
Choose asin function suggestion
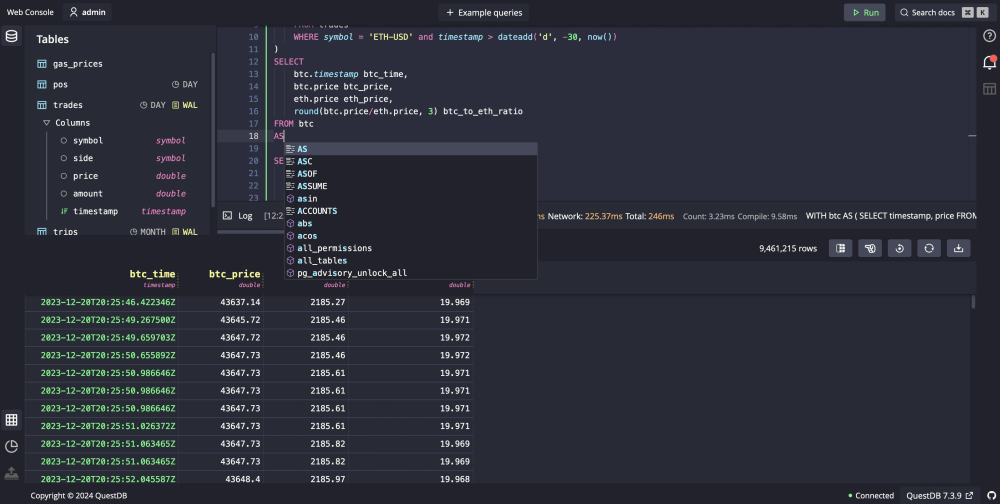[x=411, y=198]
